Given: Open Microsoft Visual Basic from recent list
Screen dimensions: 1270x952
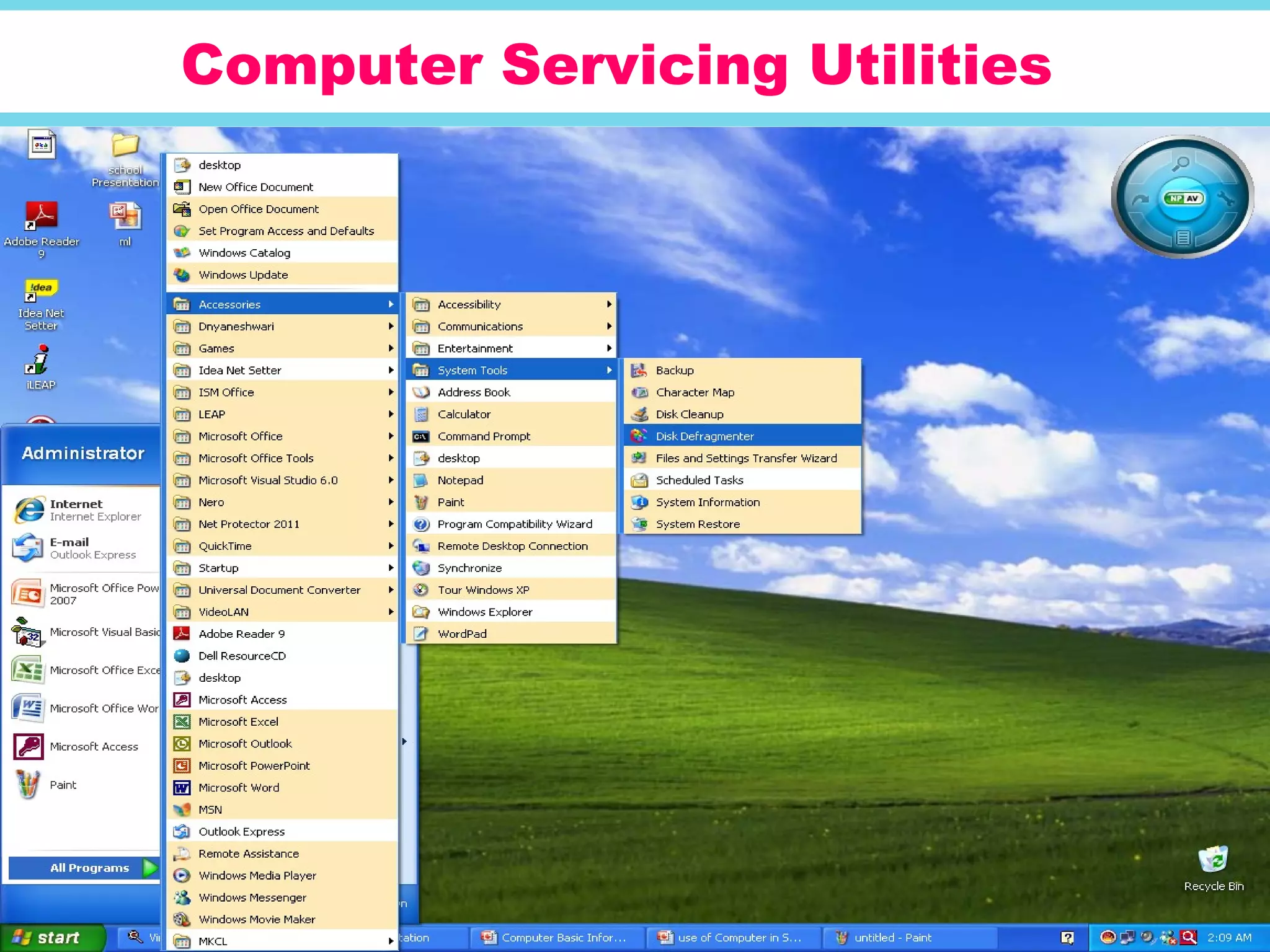Looking at the screenshot, I should coord(84,633).
